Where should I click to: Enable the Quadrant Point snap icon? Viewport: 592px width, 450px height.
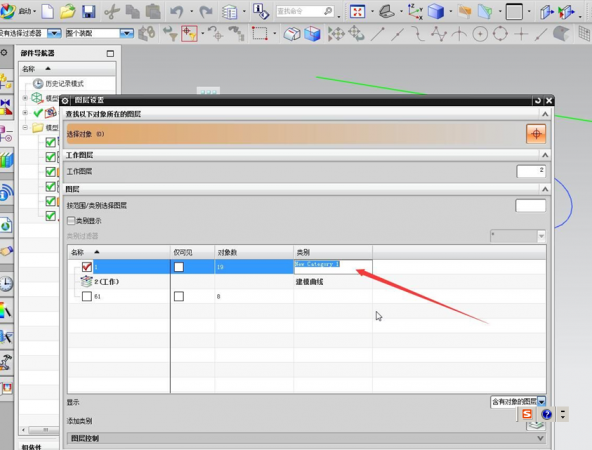click(500, 34)
